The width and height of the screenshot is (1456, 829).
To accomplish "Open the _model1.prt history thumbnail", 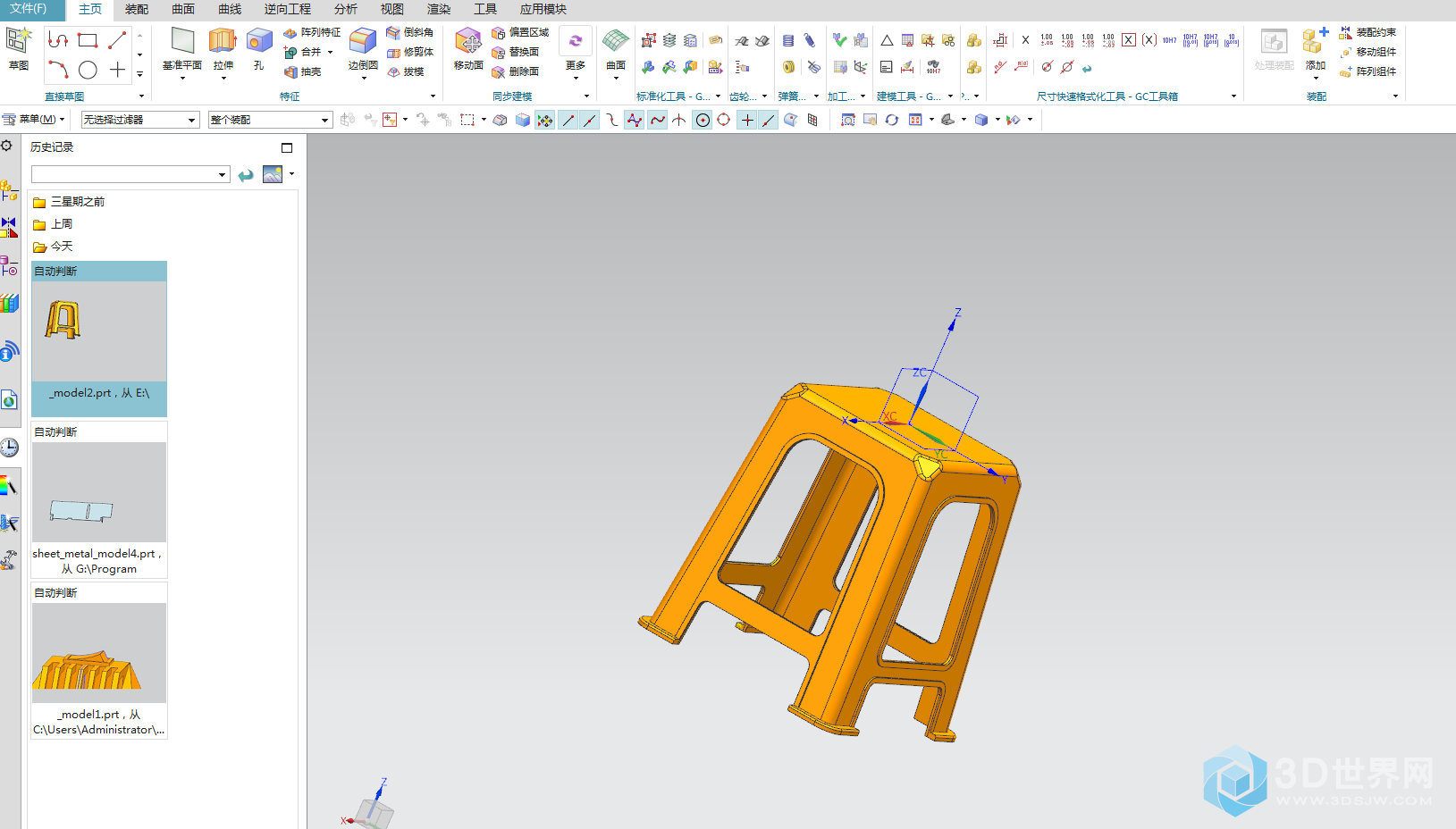I will (99, 660).
